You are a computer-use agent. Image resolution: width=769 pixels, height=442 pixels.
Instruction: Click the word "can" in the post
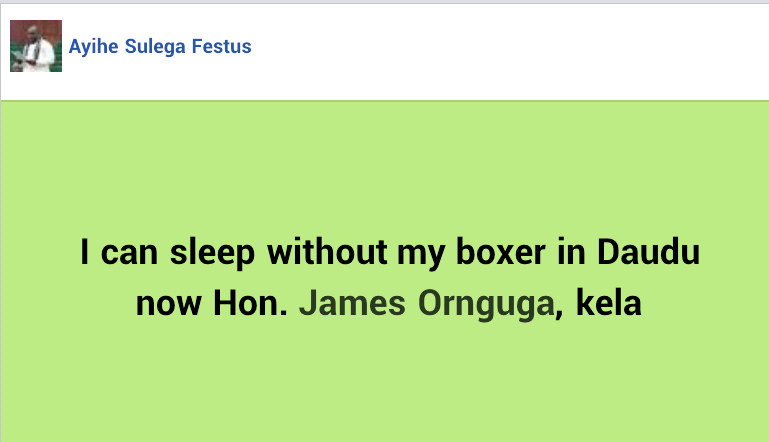pyautogui.click(x=127, y=253)
